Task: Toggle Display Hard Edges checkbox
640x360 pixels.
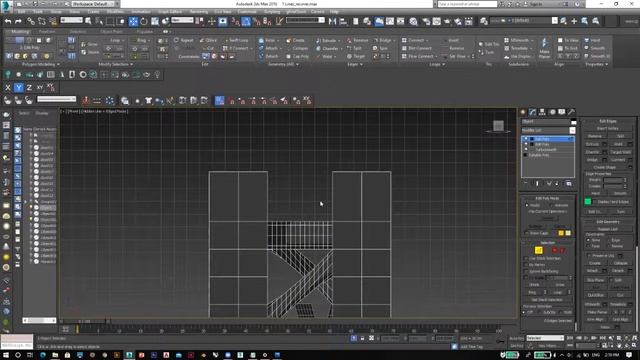Action: point(596,202)
